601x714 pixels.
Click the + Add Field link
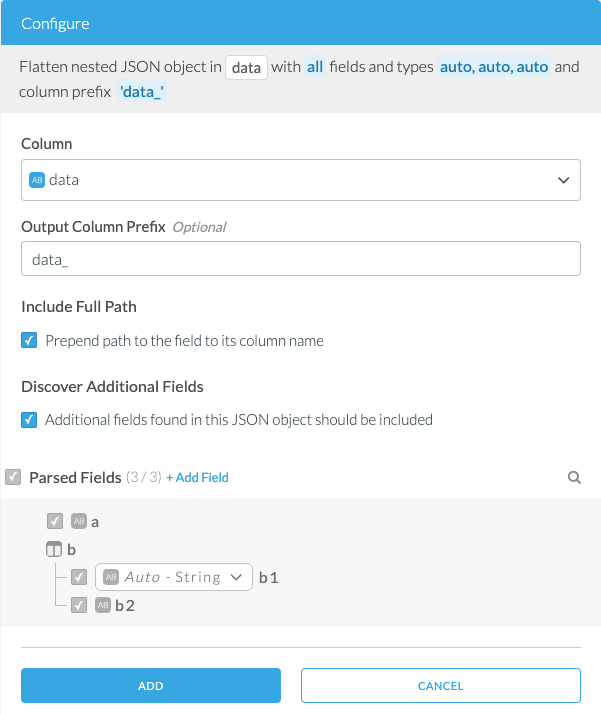197,478
